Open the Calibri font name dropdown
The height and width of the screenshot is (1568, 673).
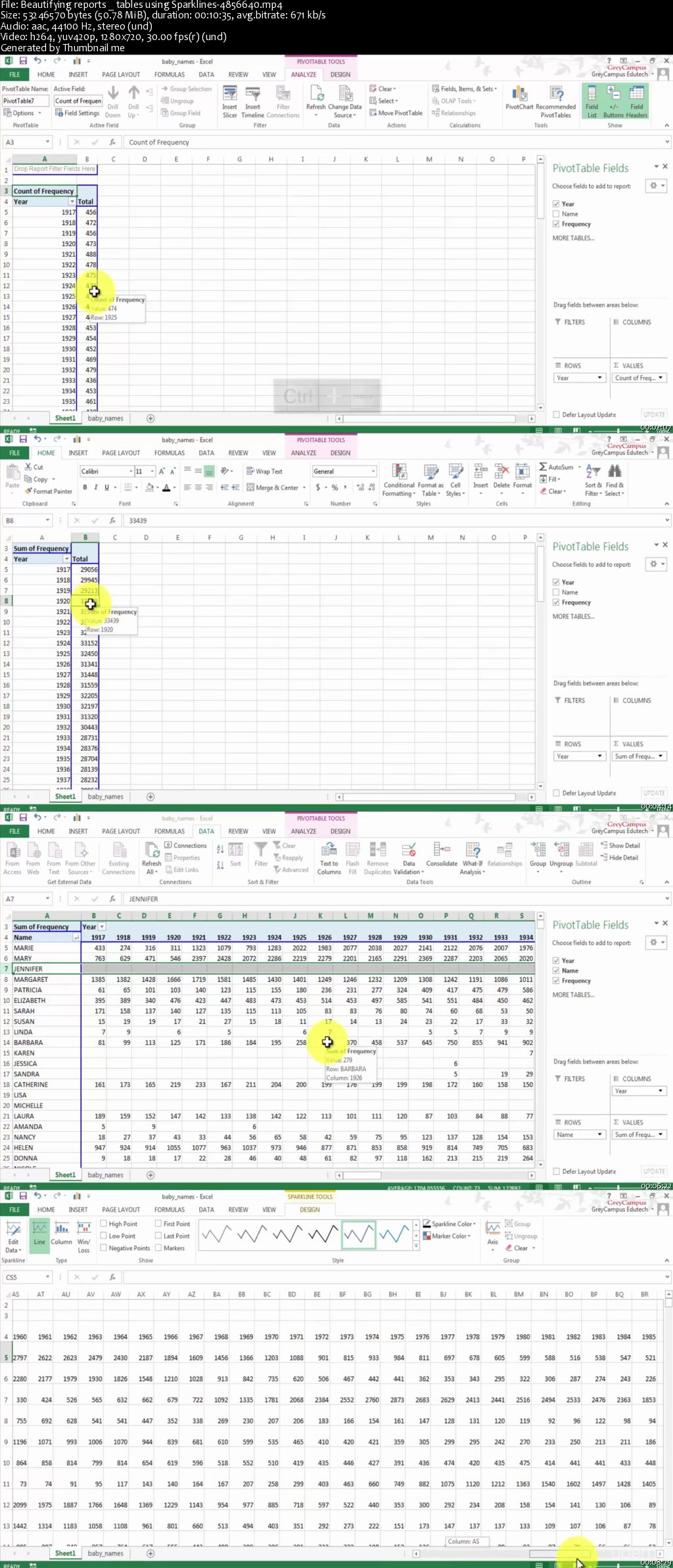tap(129, 471)
